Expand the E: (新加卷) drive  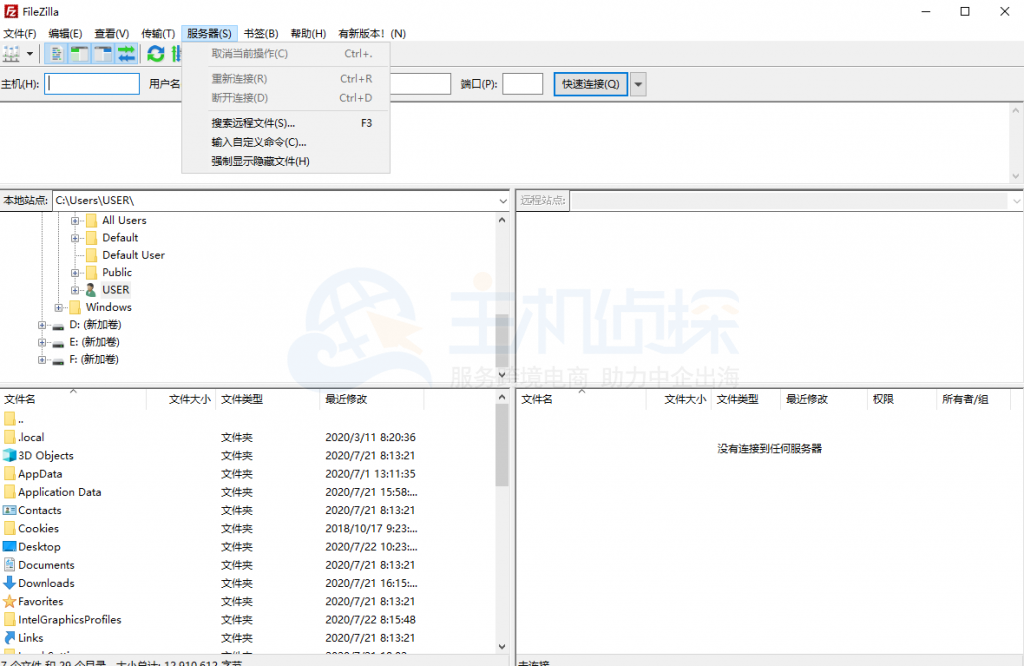[42, 342]
